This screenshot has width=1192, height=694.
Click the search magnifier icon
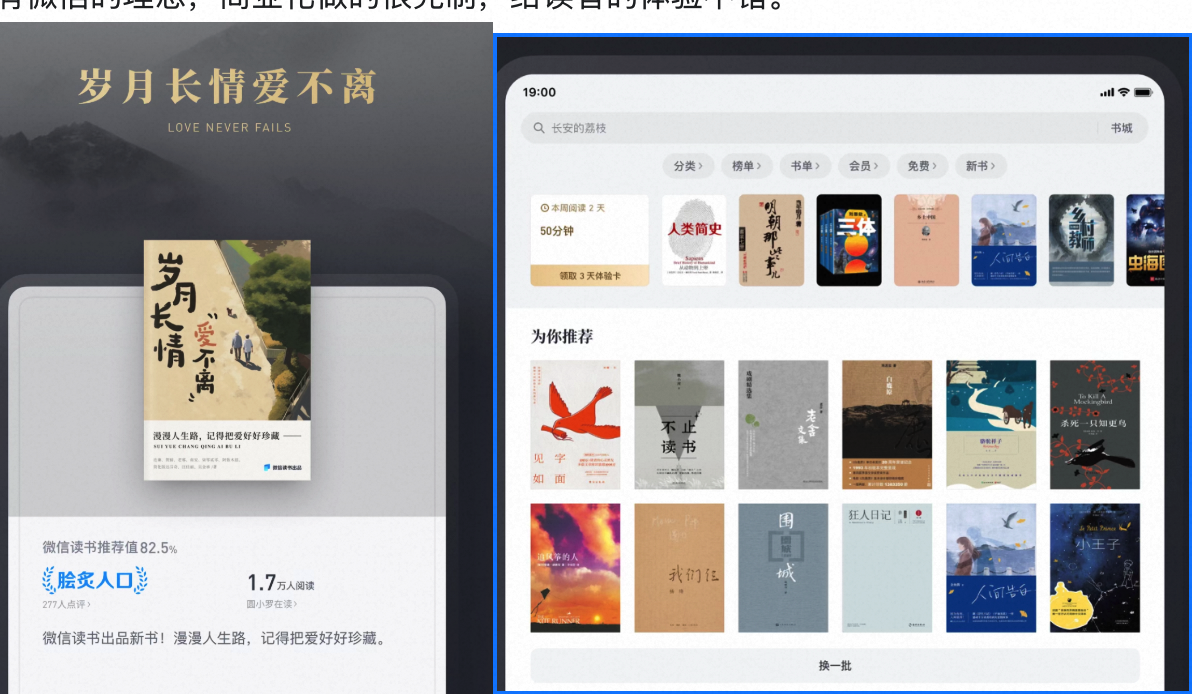pyautogui.click(x=539, y=128)
